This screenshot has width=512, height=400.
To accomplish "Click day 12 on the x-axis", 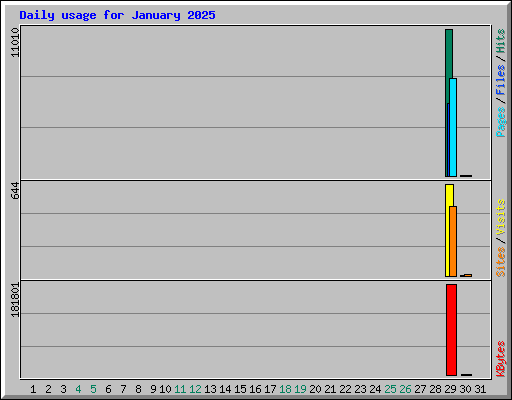I will tap(195, 389).
